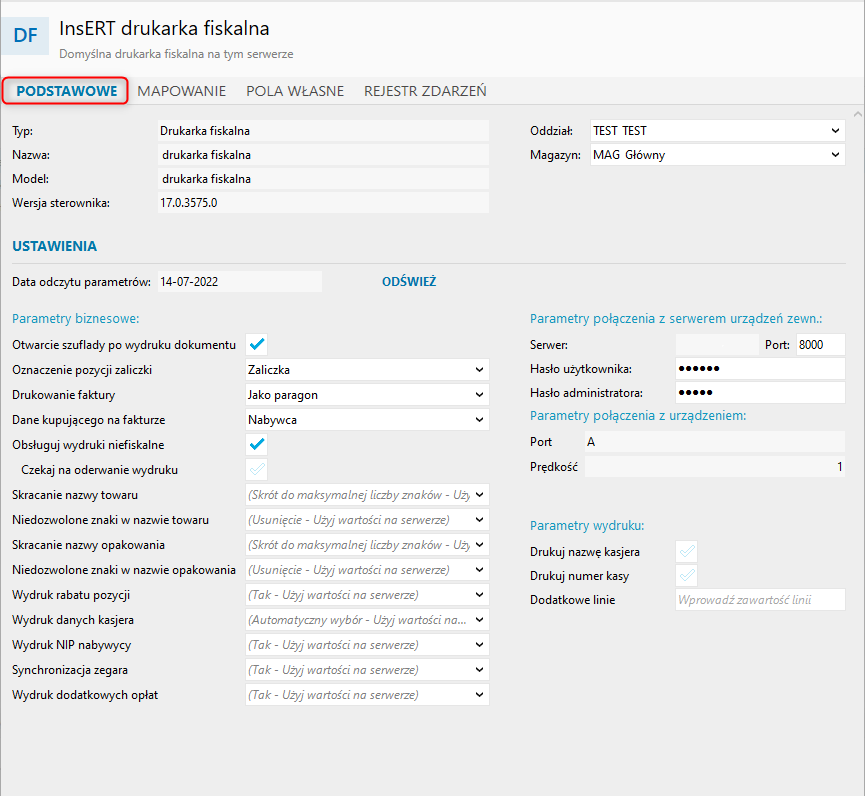This screenshot has width=865, height=796.
Task: Click the Serwer address field
Action: [x=717, y=345]
